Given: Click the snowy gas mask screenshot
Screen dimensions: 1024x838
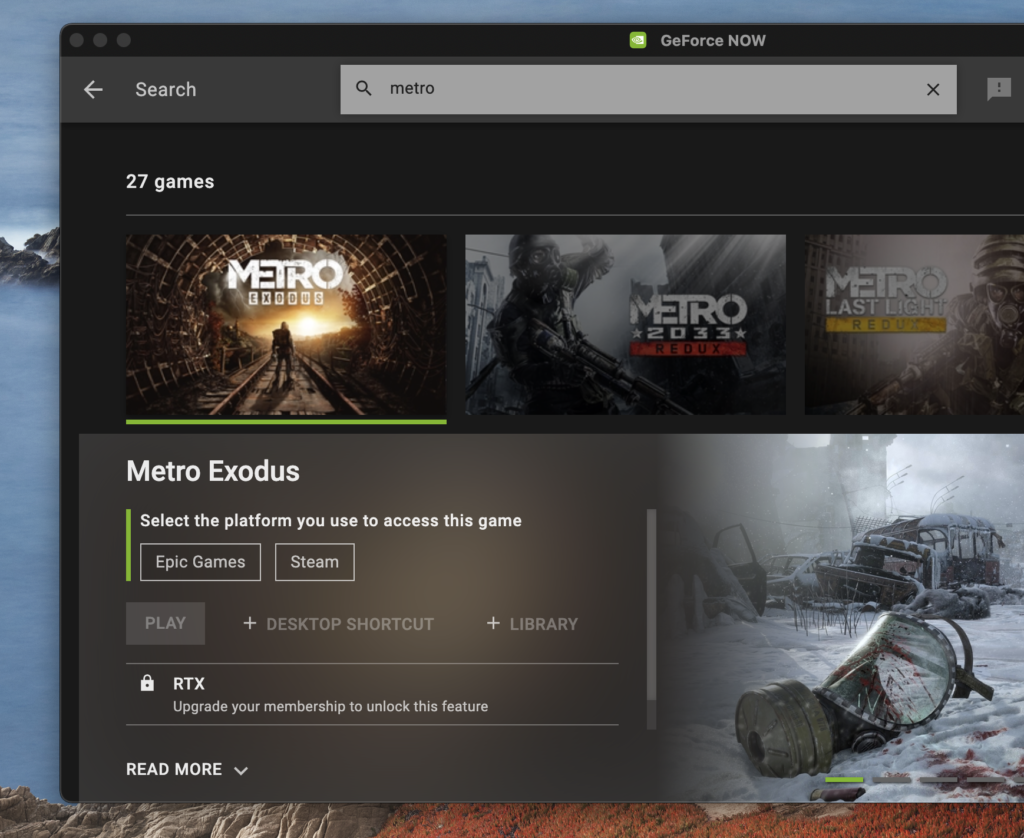Looking at the screenshot, I should click(842, 617).
